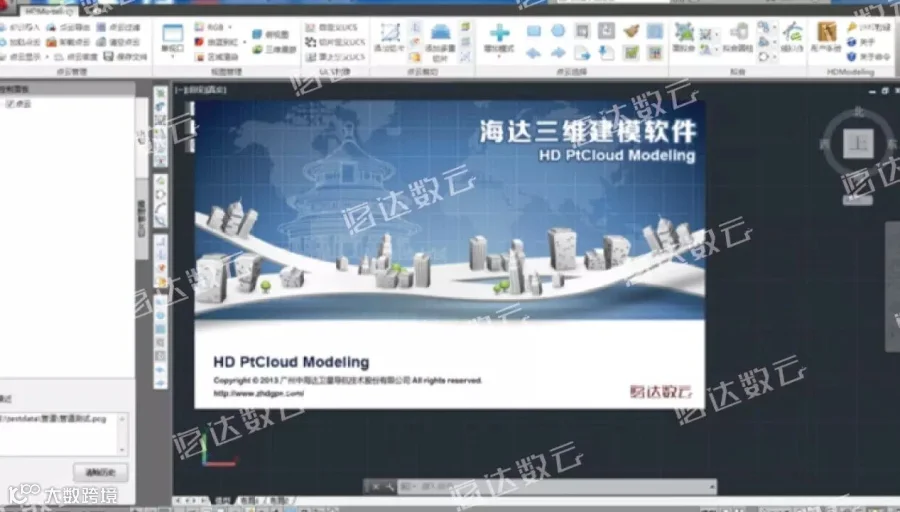Click the point cloud export button (点云导出)
Image resolution: width=900 pixels, height=512 pixels.
click(x=68, y=27)
